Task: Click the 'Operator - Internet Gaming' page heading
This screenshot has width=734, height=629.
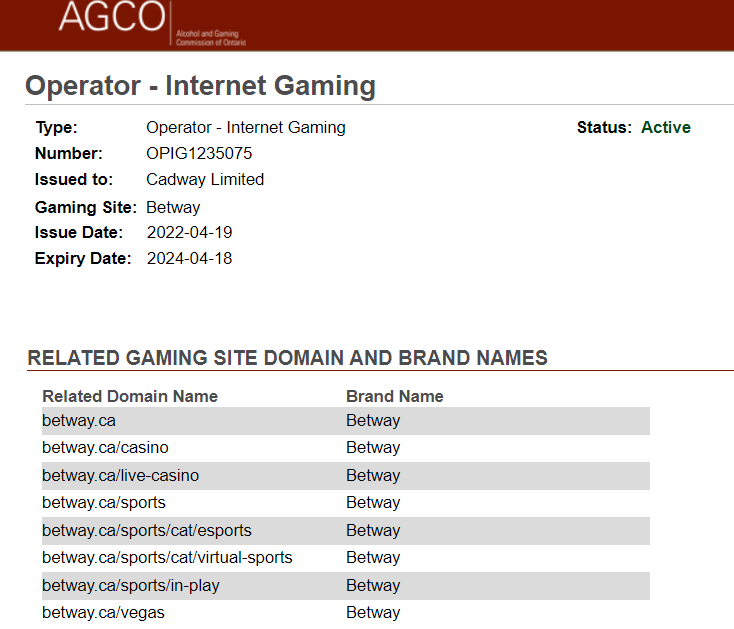Action: tap(200, 86)
